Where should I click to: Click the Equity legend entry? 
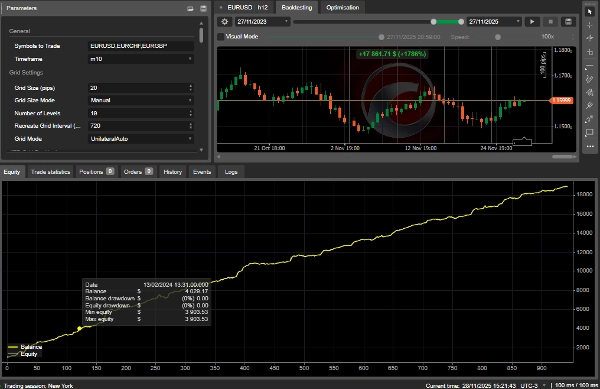23,354
